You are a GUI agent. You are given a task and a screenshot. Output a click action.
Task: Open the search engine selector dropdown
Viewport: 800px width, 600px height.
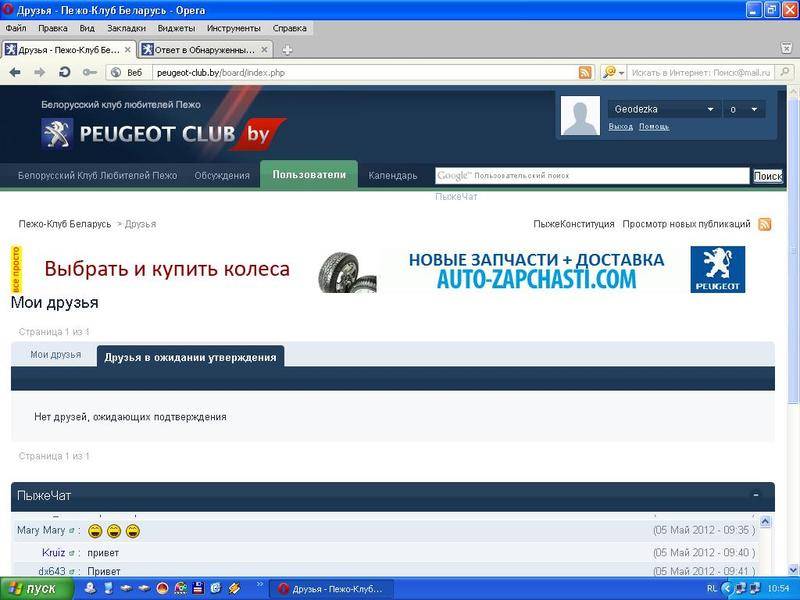pyautogui.click(x=613, y=72)
